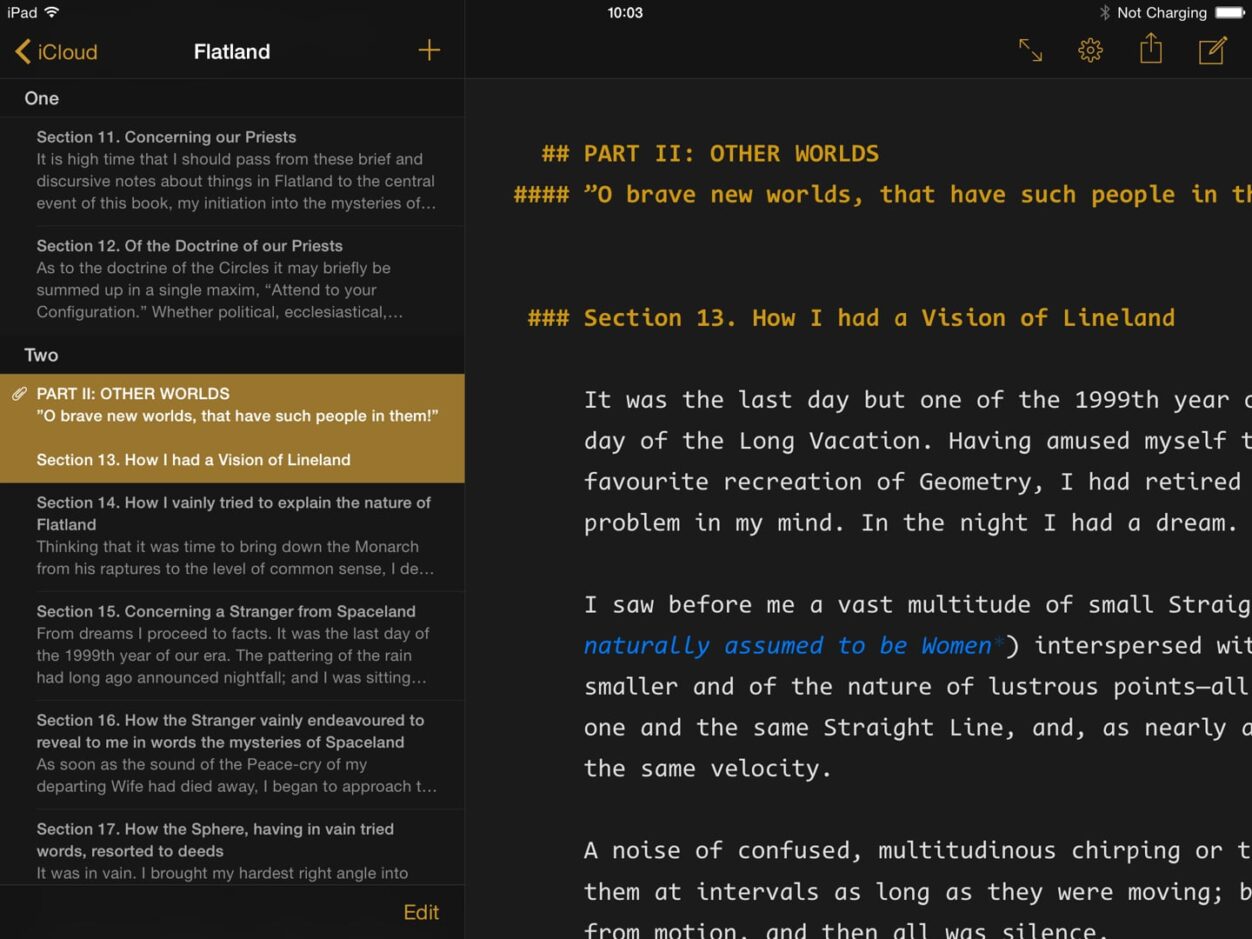This screenshot has width=1252, height=939.
Task: Tap the share export icon
Action: [x=1151, y=49]
